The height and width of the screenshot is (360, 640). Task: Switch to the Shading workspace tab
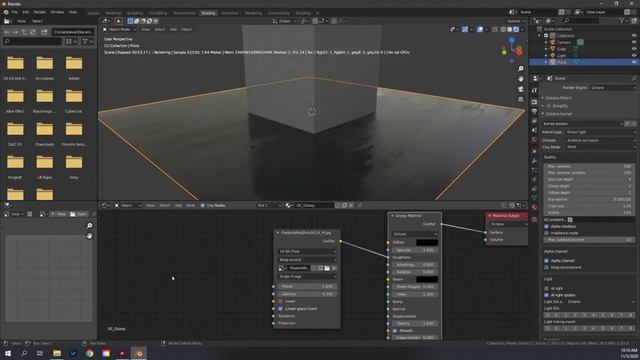[208, 13]
